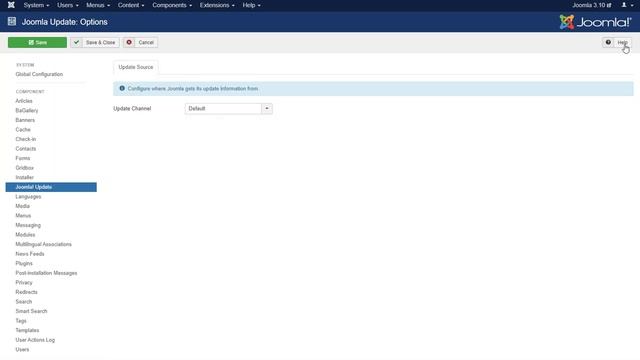This screenshot has height=360, width=640.
Task: Open the System menu
Action: coord(36,5)
